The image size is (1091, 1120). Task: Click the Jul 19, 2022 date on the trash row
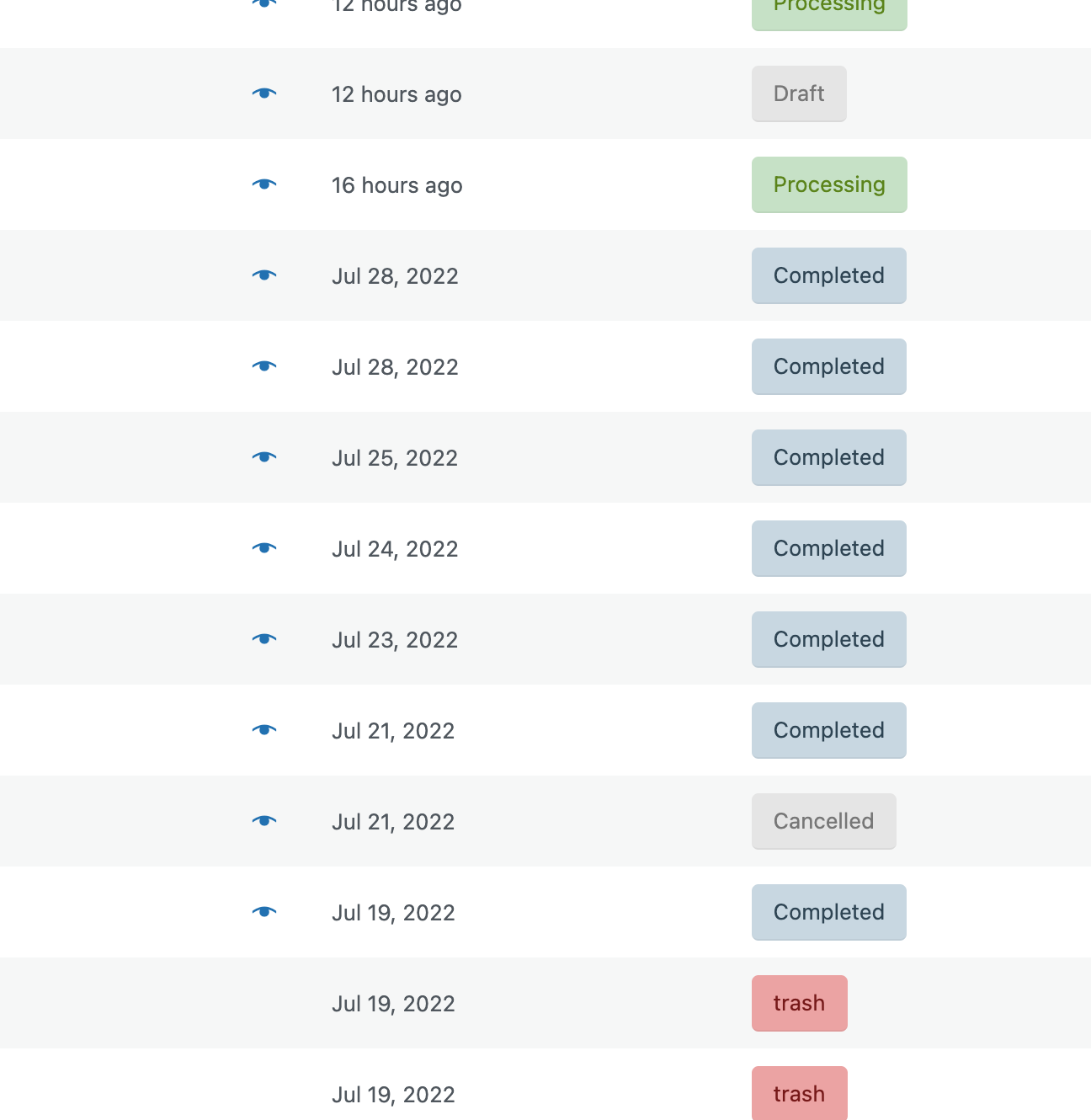click(x=393, y=1003)
